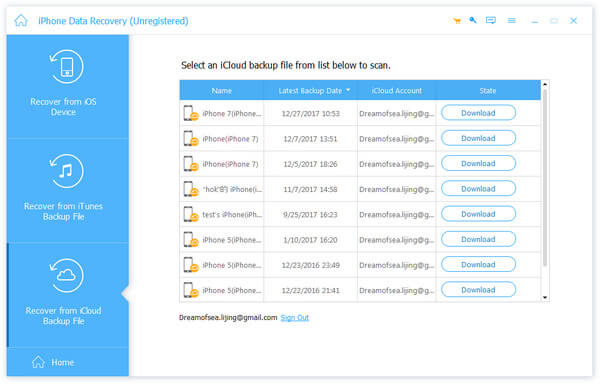Click the Name column header

click(222, 91)
